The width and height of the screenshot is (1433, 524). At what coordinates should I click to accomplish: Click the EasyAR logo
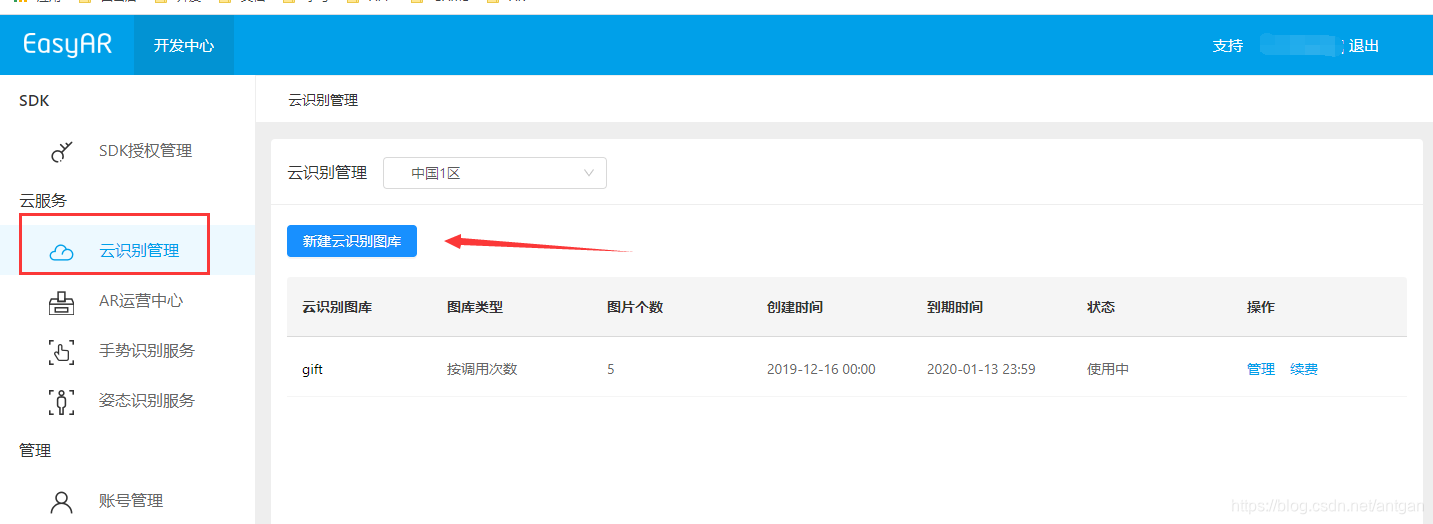pyautogui.click(x=67, y=45)
